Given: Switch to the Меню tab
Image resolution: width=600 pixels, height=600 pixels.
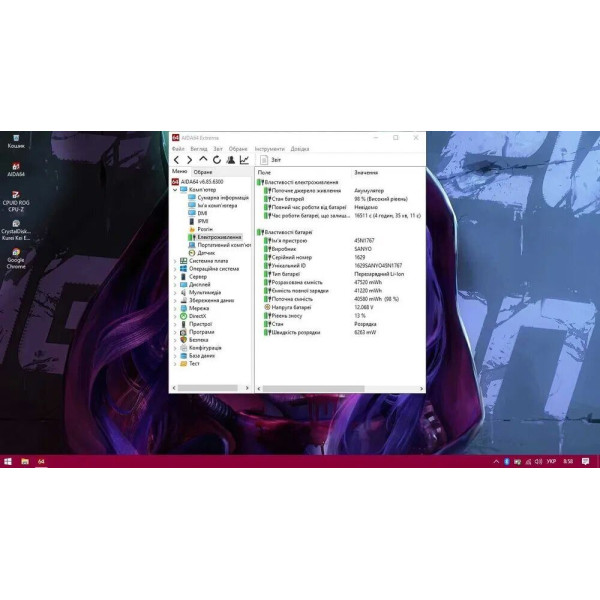Looking at the screenshot, I should coord(179,171).
